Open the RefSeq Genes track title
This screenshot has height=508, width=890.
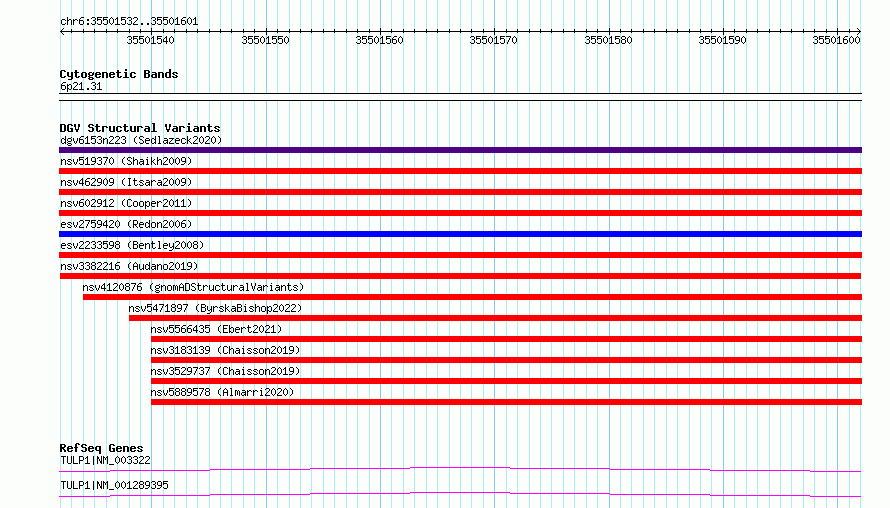(x=101, y=448)
